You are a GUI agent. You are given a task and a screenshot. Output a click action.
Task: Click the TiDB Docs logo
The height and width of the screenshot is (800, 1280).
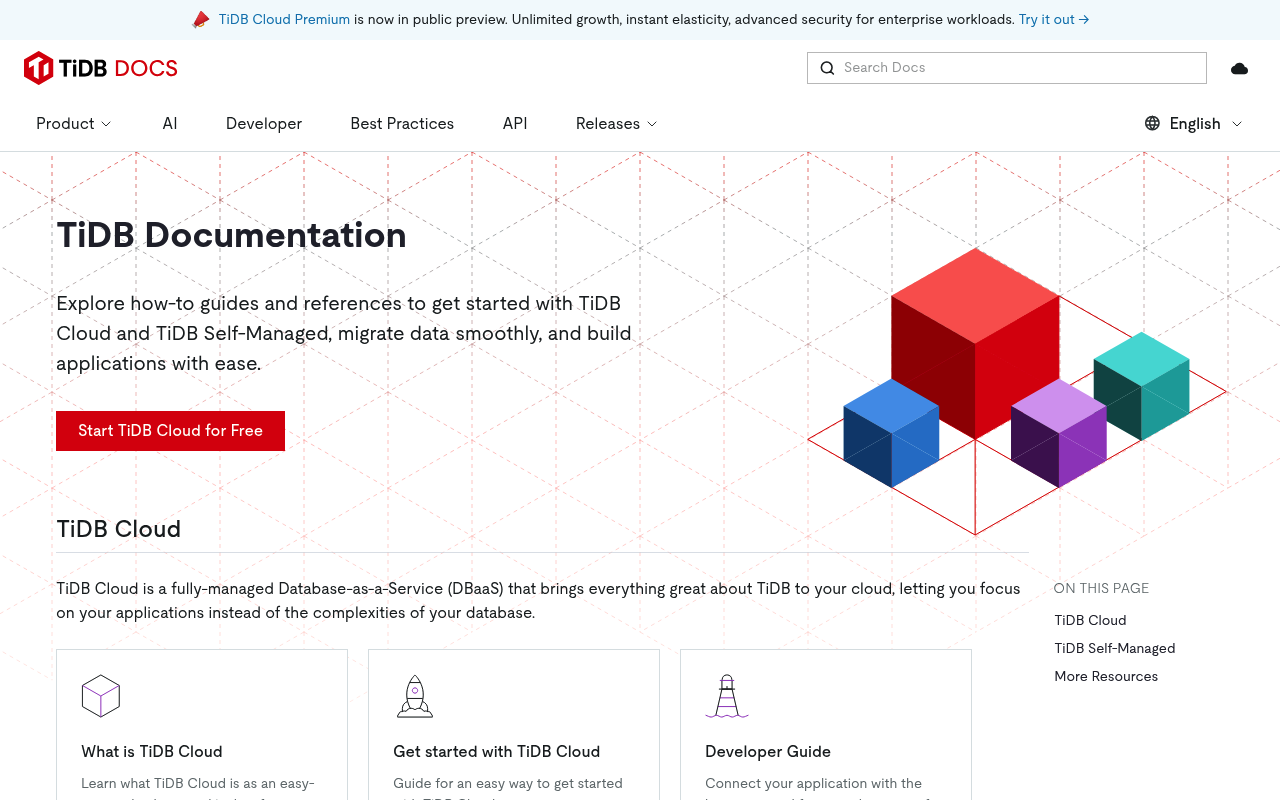click(101, 68)
